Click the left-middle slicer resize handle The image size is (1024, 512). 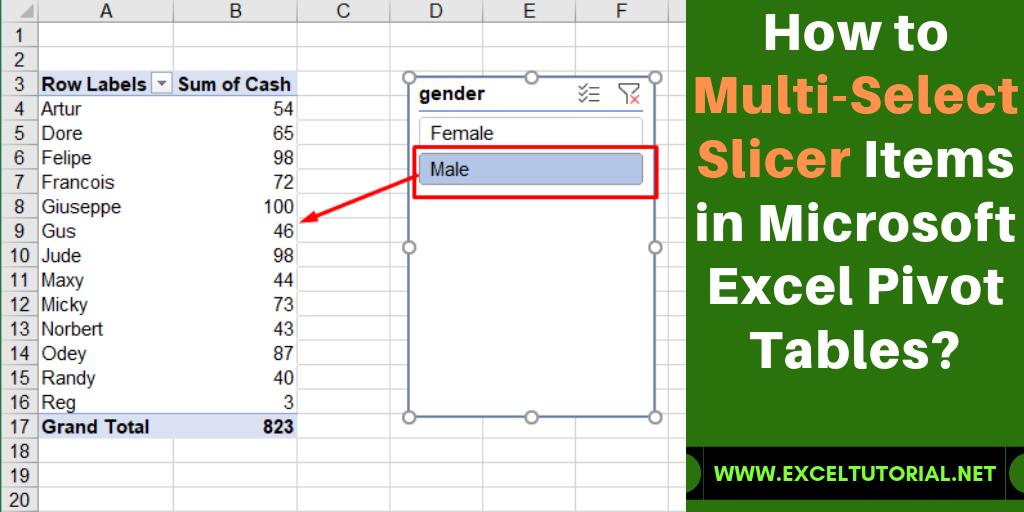pyautogui.click(x=409, y=247)
